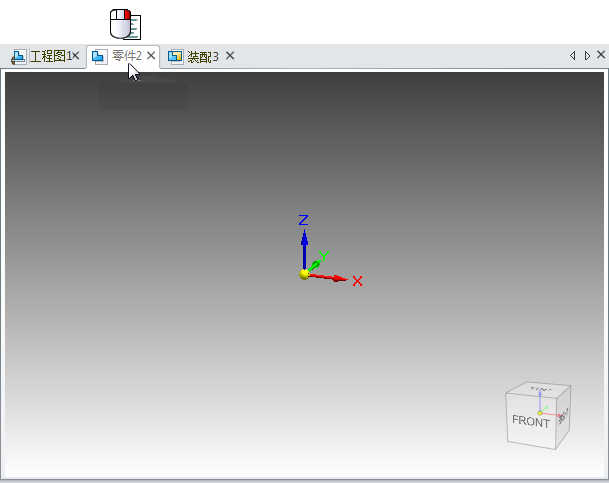Image resolution: width=609 pixels, height=483 pixels.
Task: Click the mouse helper icon at top
Action: (124, 24)
